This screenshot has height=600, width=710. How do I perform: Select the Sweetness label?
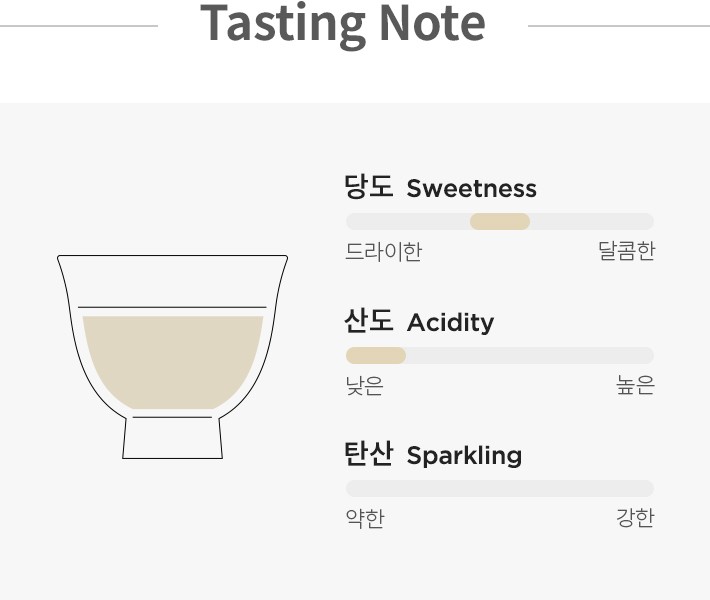tap(471, 189)
